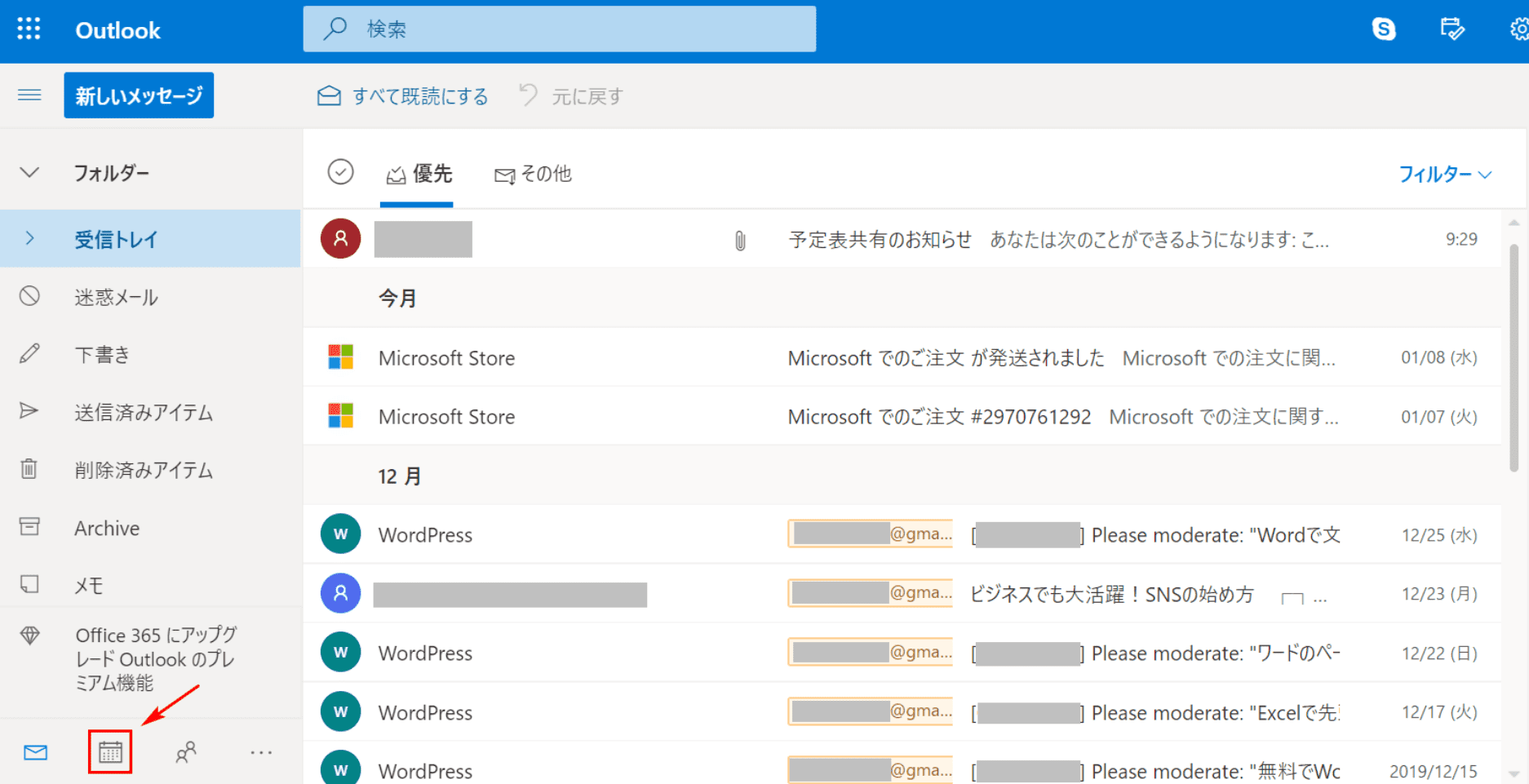The width and height of the screenshot is (1529, 784).
Task: Open the 下書き folder
Action: click(150, 354)
